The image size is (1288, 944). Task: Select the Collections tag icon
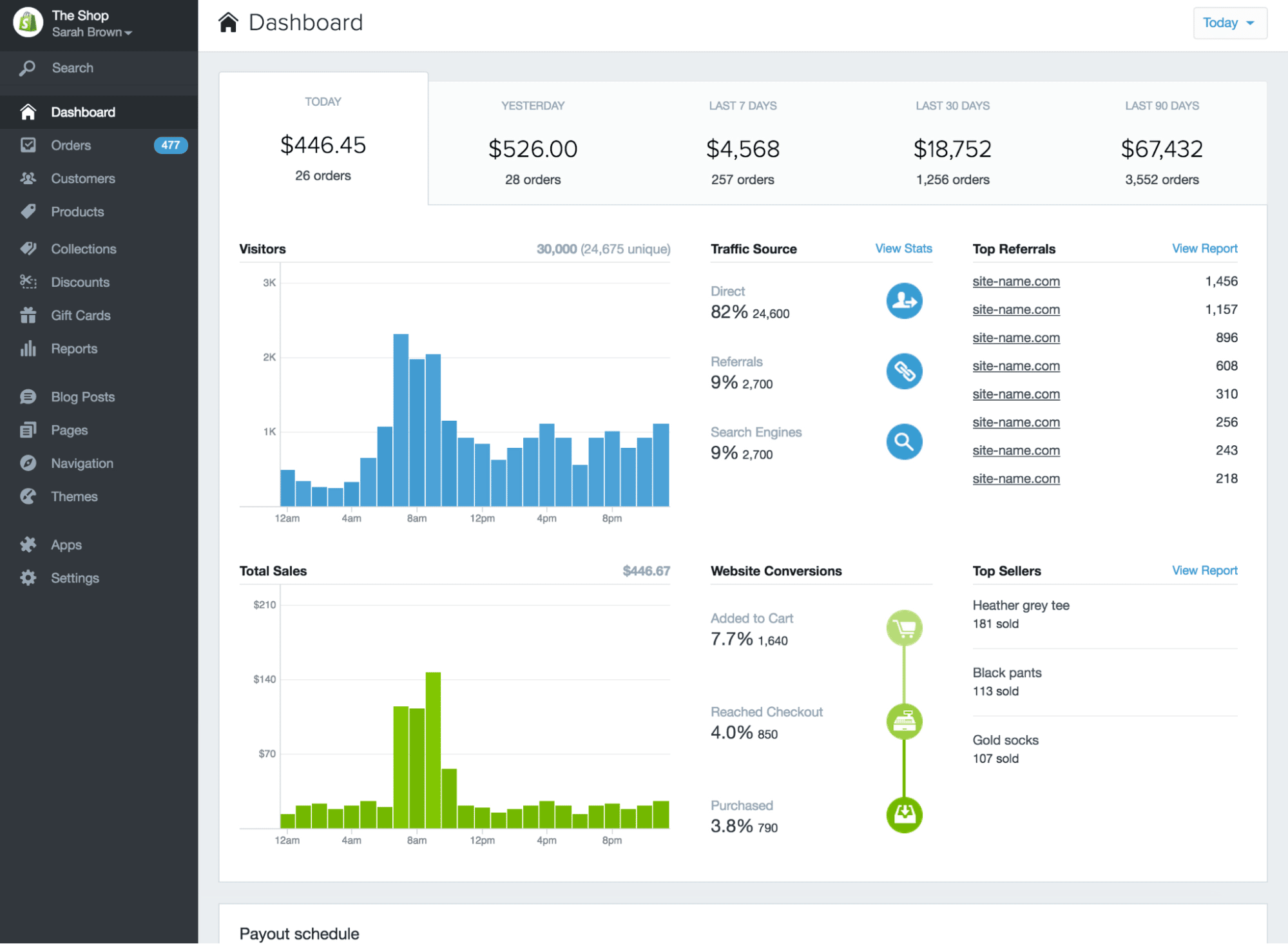28,249
